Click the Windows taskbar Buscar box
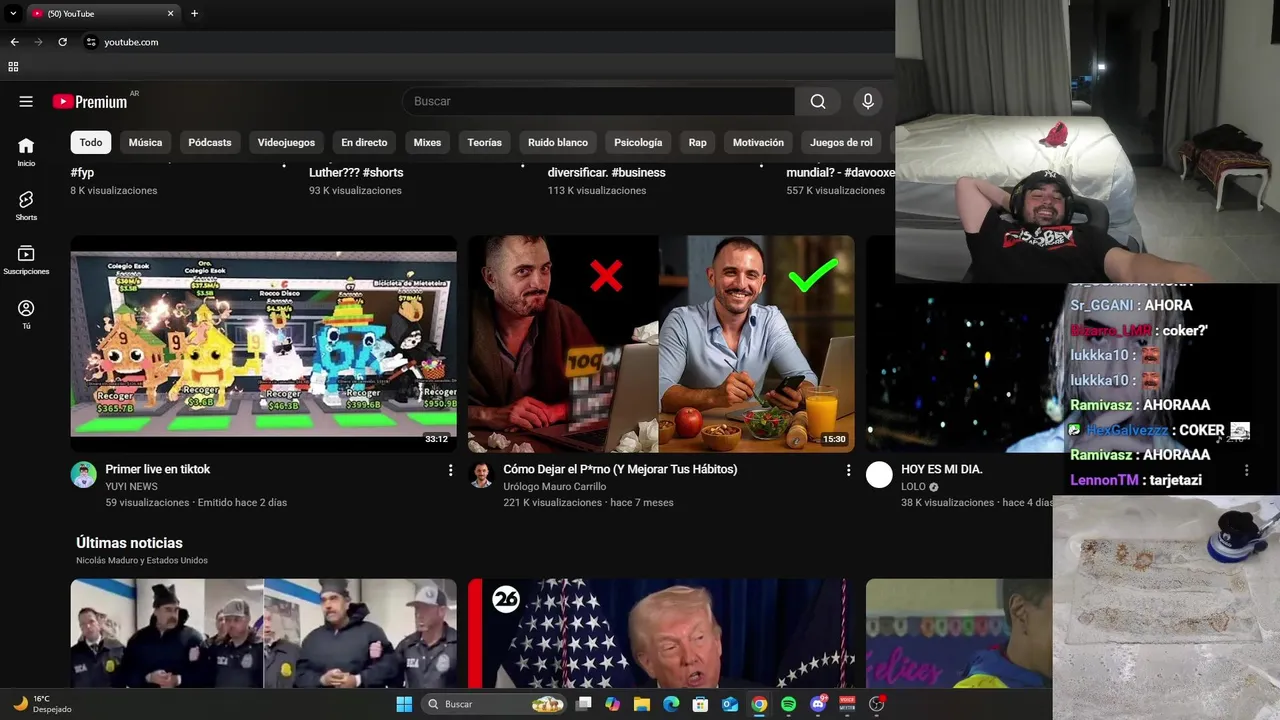This screenshot has height=720, width=1280. 494,704
